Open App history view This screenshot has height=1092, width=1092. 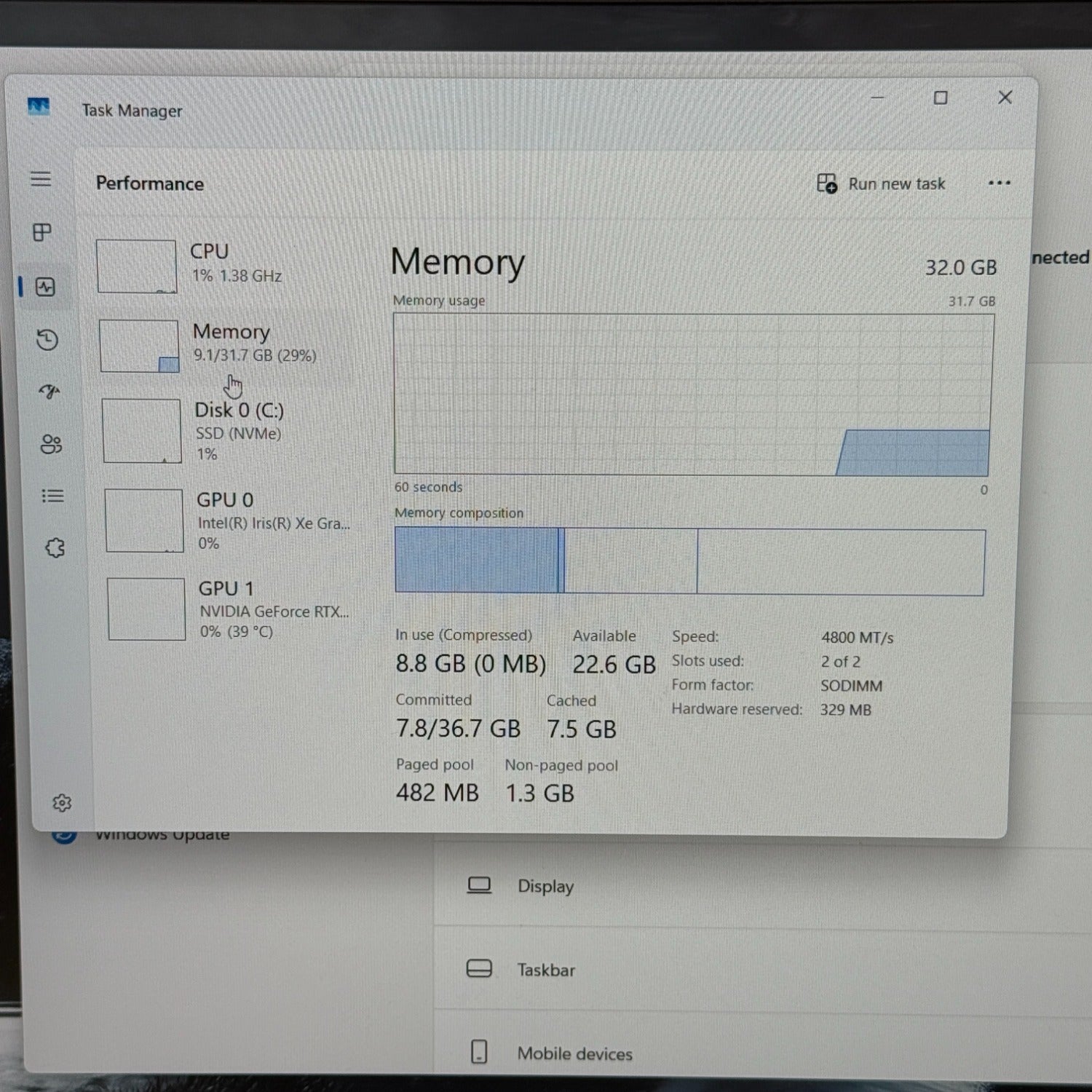click(46, 341)
